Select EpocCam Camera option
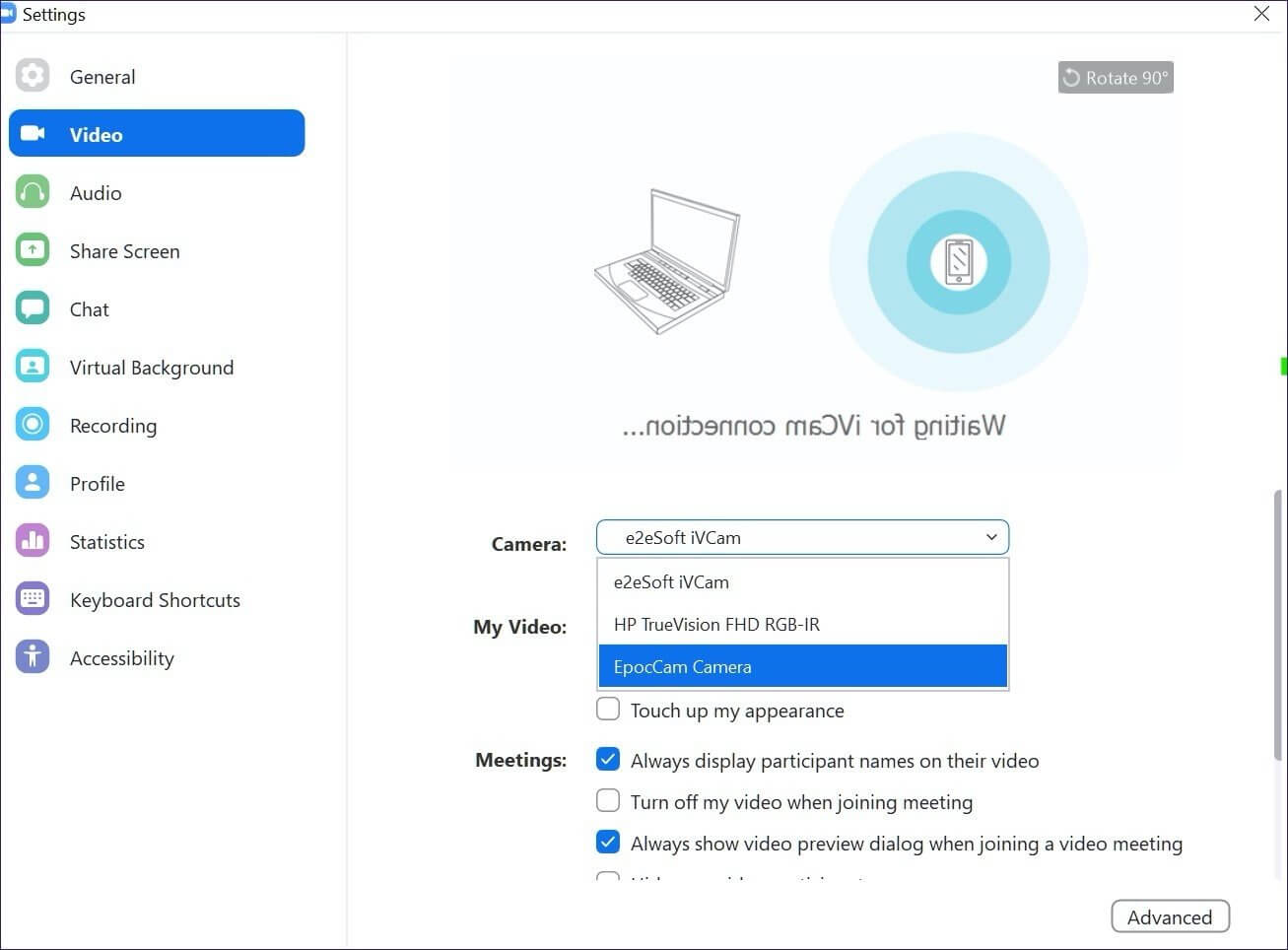This screenshot has height=950, width=1288. (803, 666)
